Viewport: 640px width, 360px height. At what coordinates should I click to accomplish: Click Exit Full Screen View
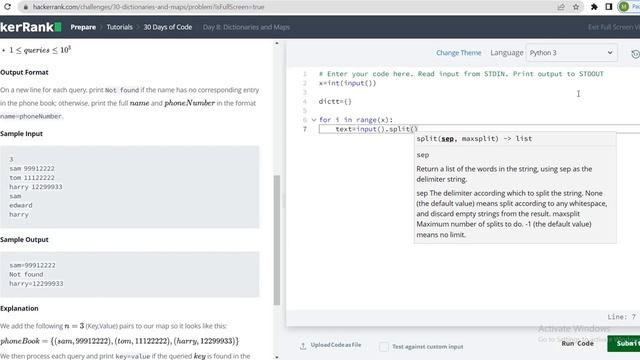point(614,27)
